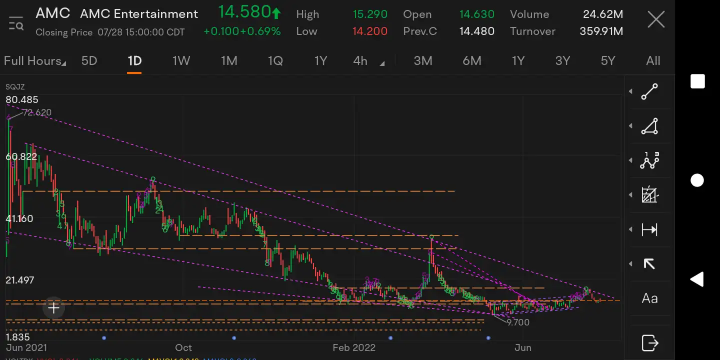
Task: Select the arrow pointer annotation tool
Action: click(649, 264)
